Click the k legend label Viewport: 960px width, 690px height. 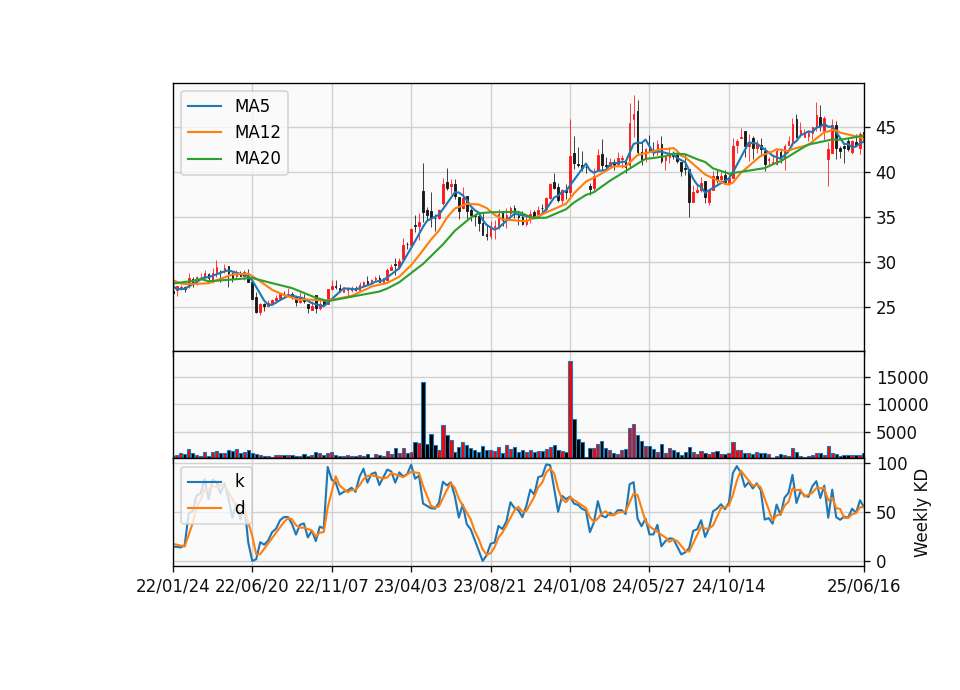[239, 481]
